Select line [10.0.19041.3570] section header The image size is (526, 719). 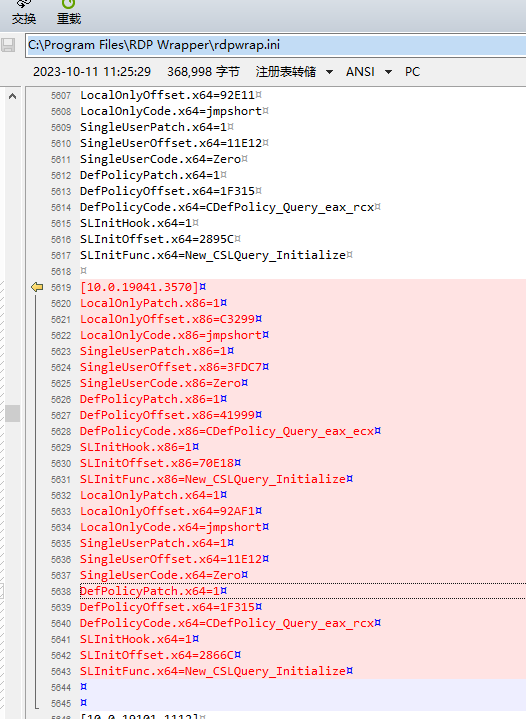[139, 287]
